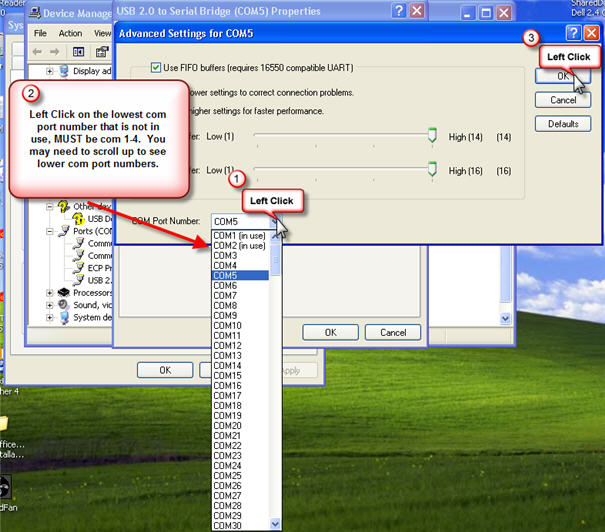Image resolution: width=605 pixels, height=532 pixels.
Task: Select COM18 in the port list
Action: pos(241,405)
